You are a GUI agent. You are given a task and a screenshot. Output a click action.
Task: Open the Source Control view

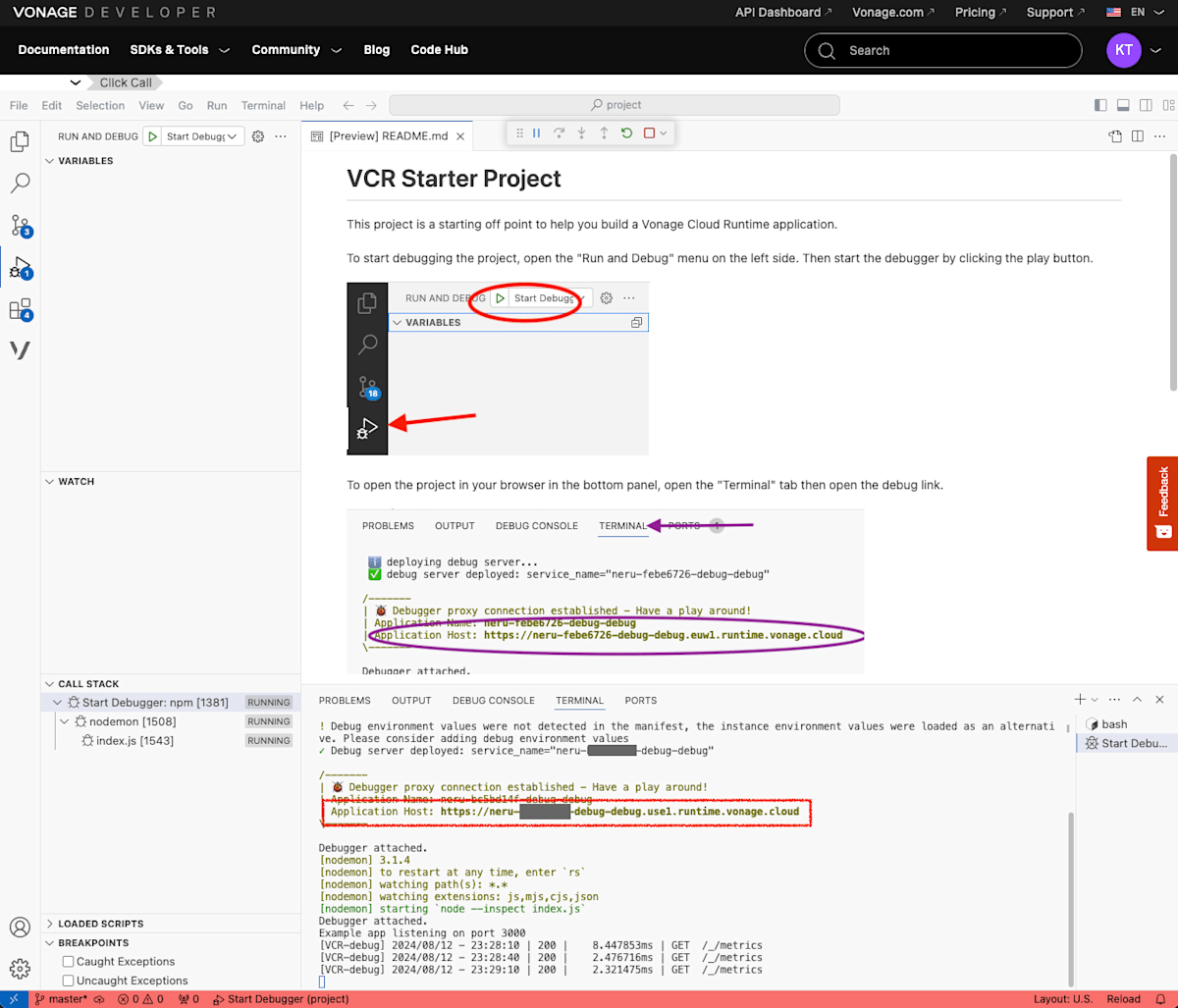21,226
